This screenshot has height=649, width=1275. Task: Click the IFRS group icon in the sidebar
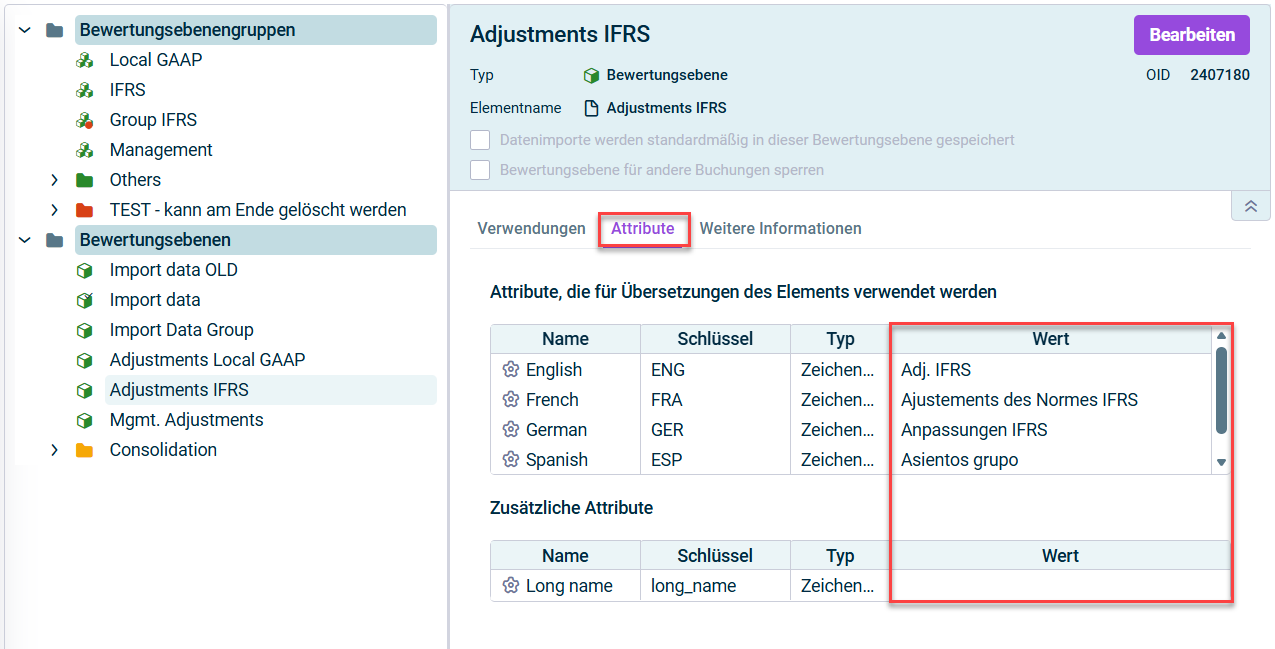point(85,89)
